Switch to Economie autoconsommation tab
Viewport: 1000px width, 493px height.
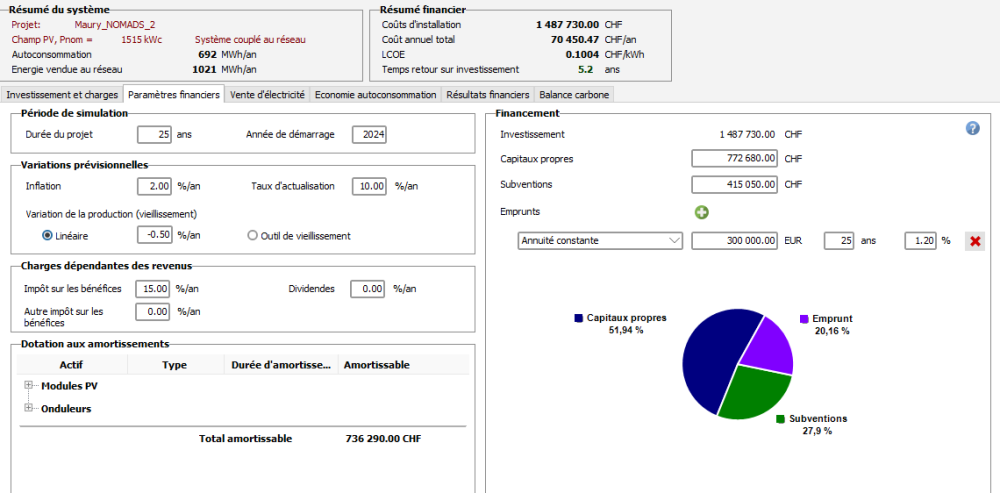(x=376, y=95)
